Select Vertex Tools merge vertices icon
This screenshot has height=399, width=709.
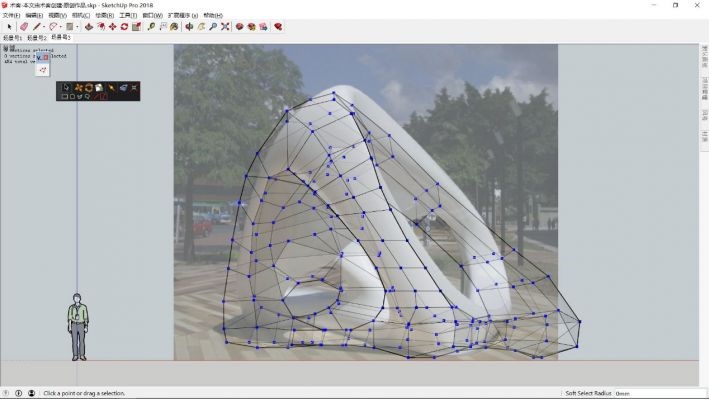[x=134, y=87]
